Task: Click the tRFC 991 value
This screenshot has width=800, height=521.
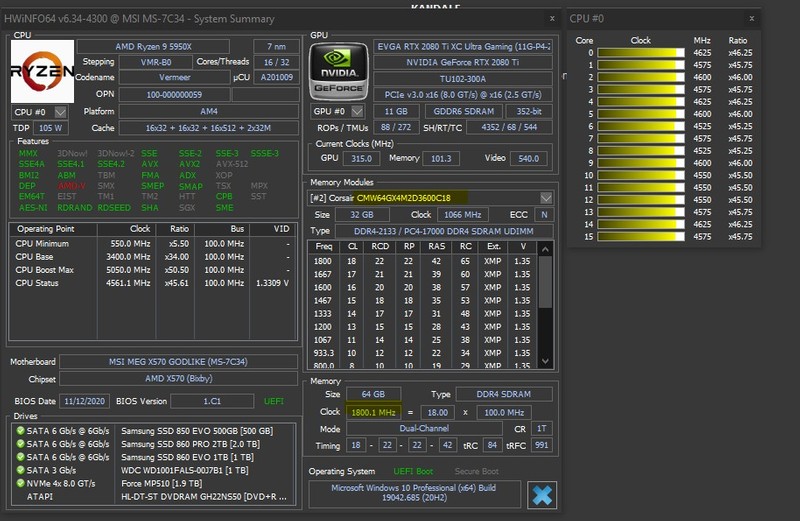Action: click(541, 445)
